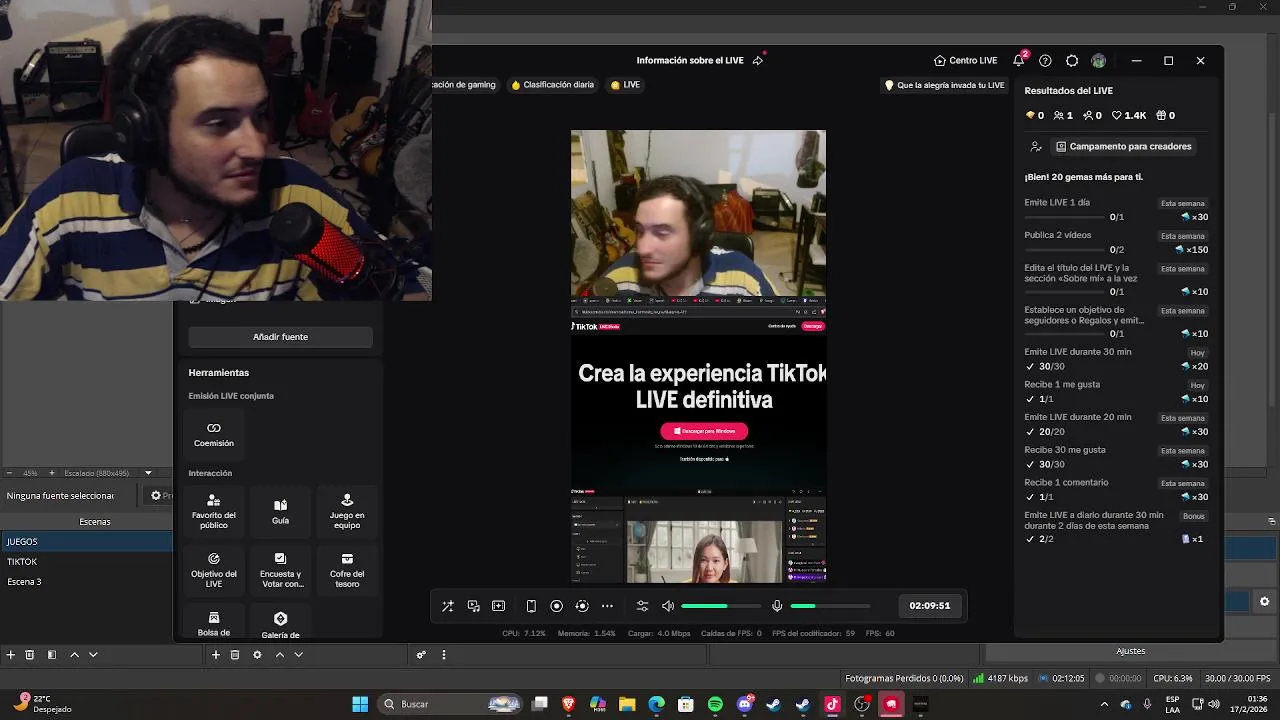Open Discord from taskbar
Image resolution: width=1280 pixels, height=720 pixels.
(x=744, y=704)
